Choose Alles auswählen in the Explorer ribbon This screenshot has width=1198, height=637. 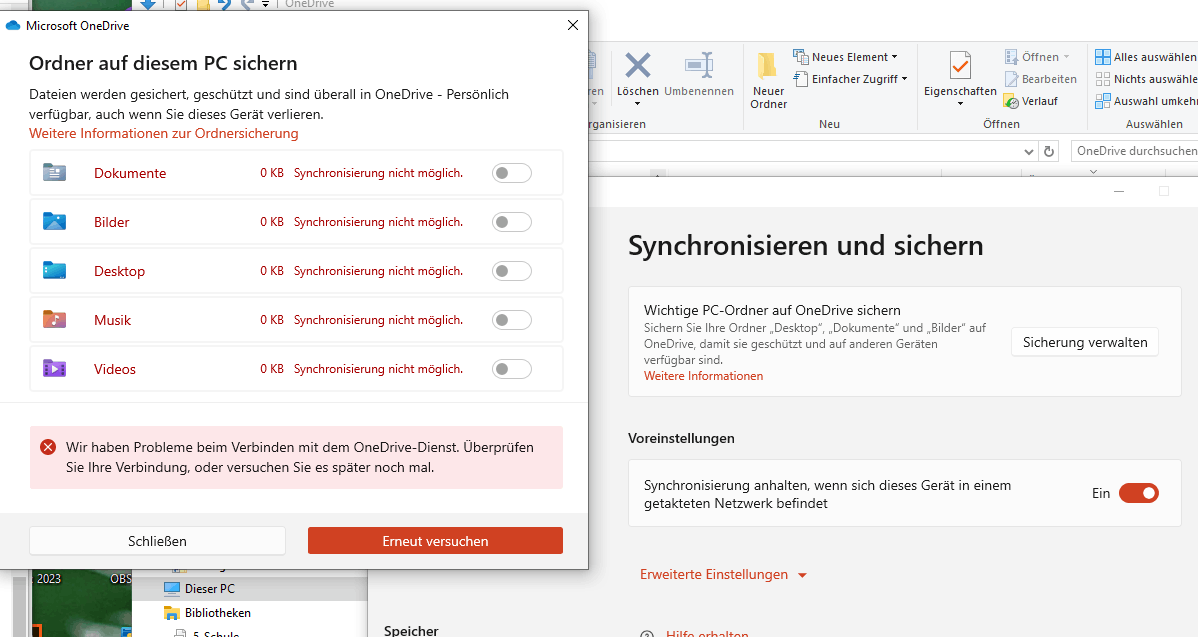(x=1146, y=57)
